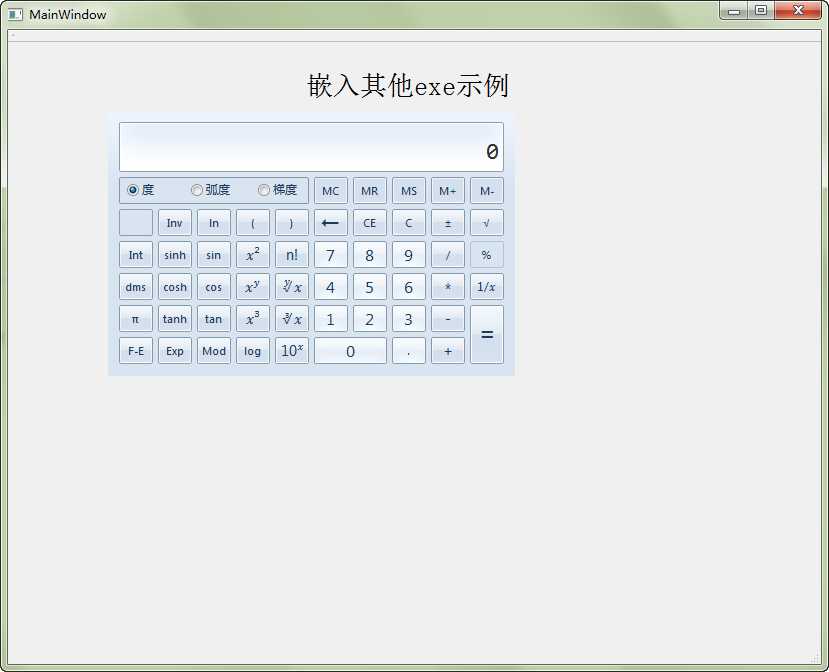Image resolution: width=829 pixels, height=672 pixels.
Task: Click the Mod modulo key
Action: 214,351
